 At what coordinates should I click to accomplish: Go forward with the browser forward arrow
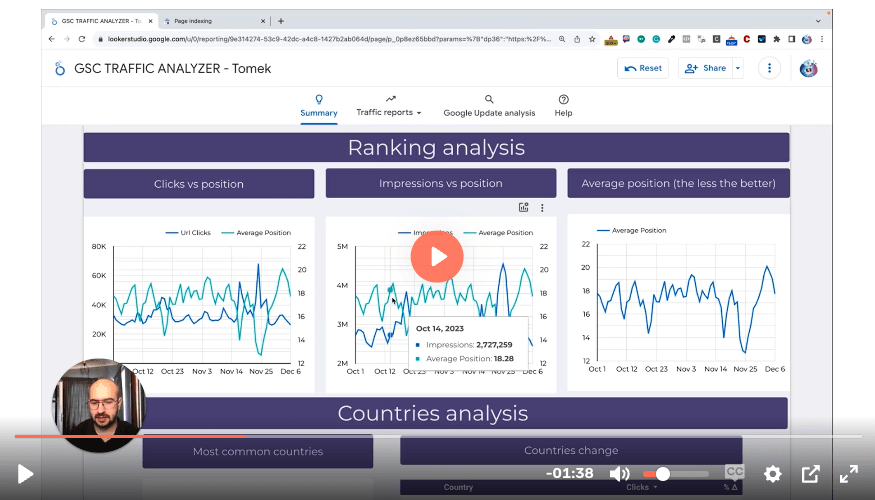tap(67, 39)
